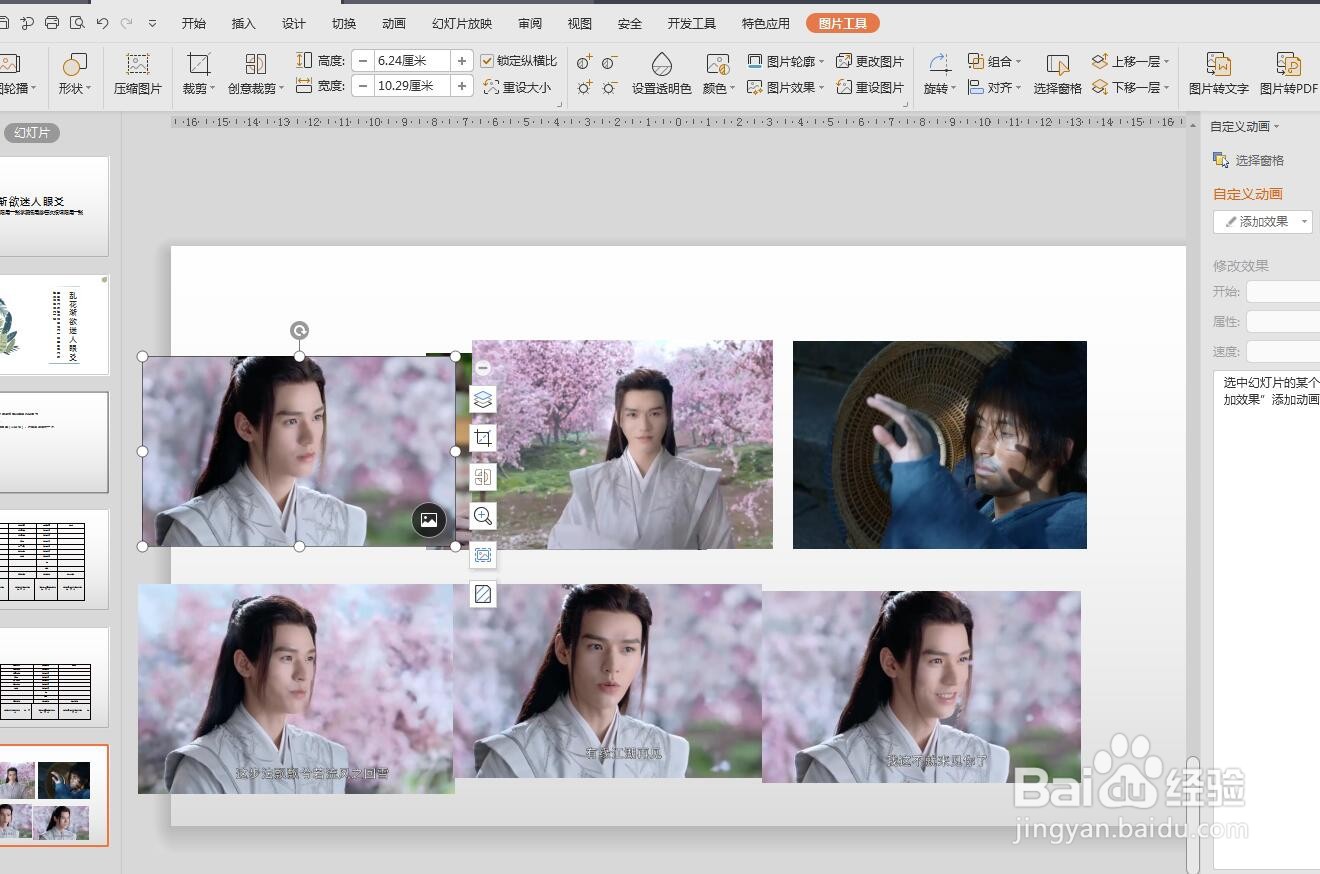Increase picture contrast icon

pos(585,62)
